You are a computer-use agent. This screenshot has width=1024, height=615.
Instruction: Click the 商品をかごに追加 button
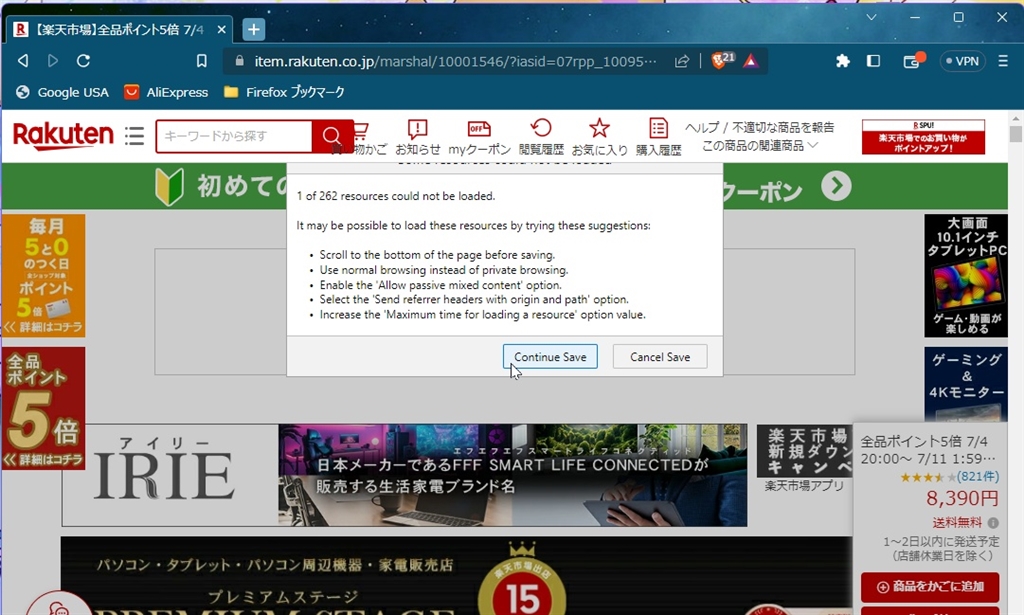[930, 586]
